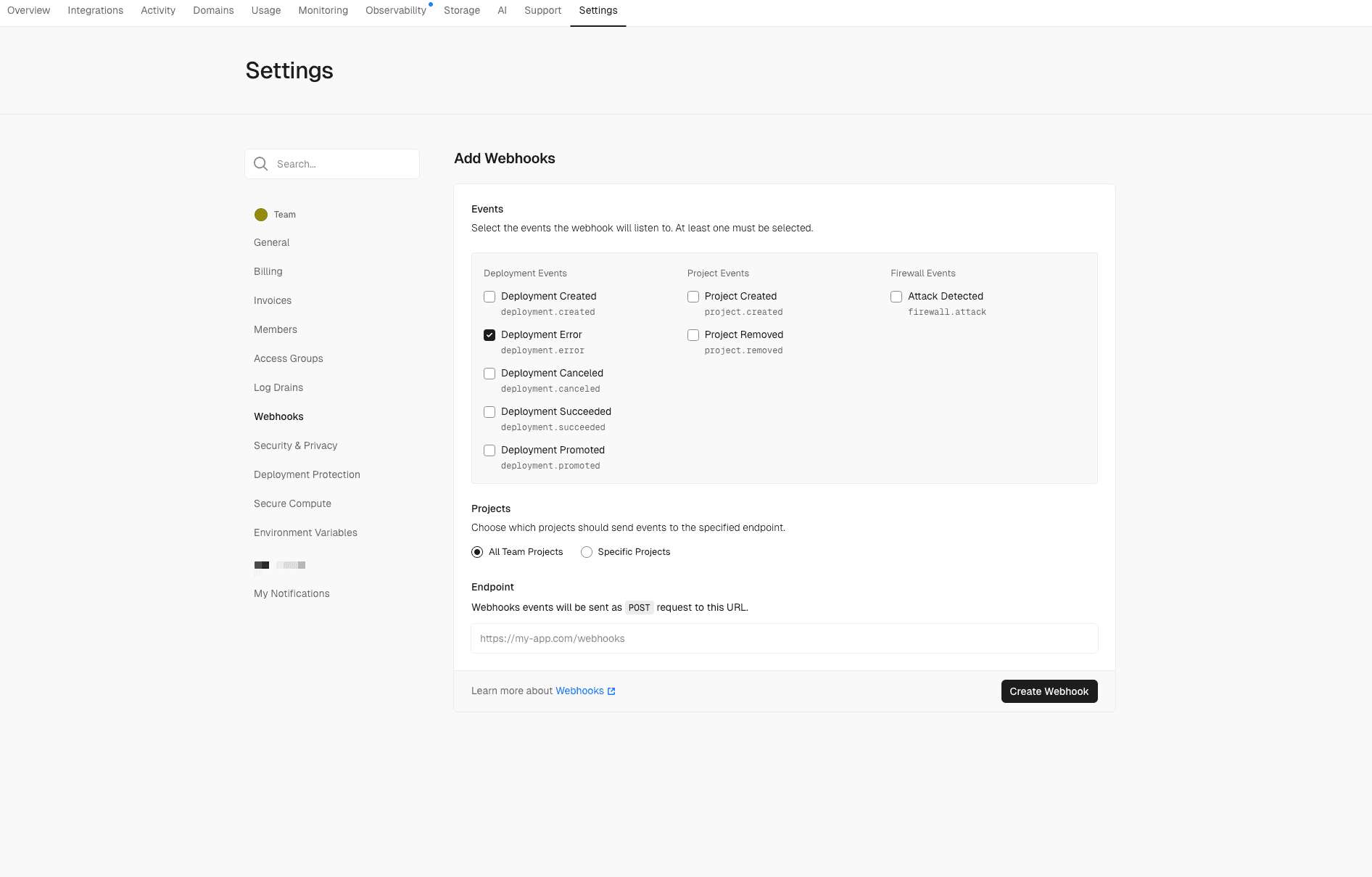The image size is (1372, 877).
Task: Navigate to Access Groups
Action: coord(289,358)
